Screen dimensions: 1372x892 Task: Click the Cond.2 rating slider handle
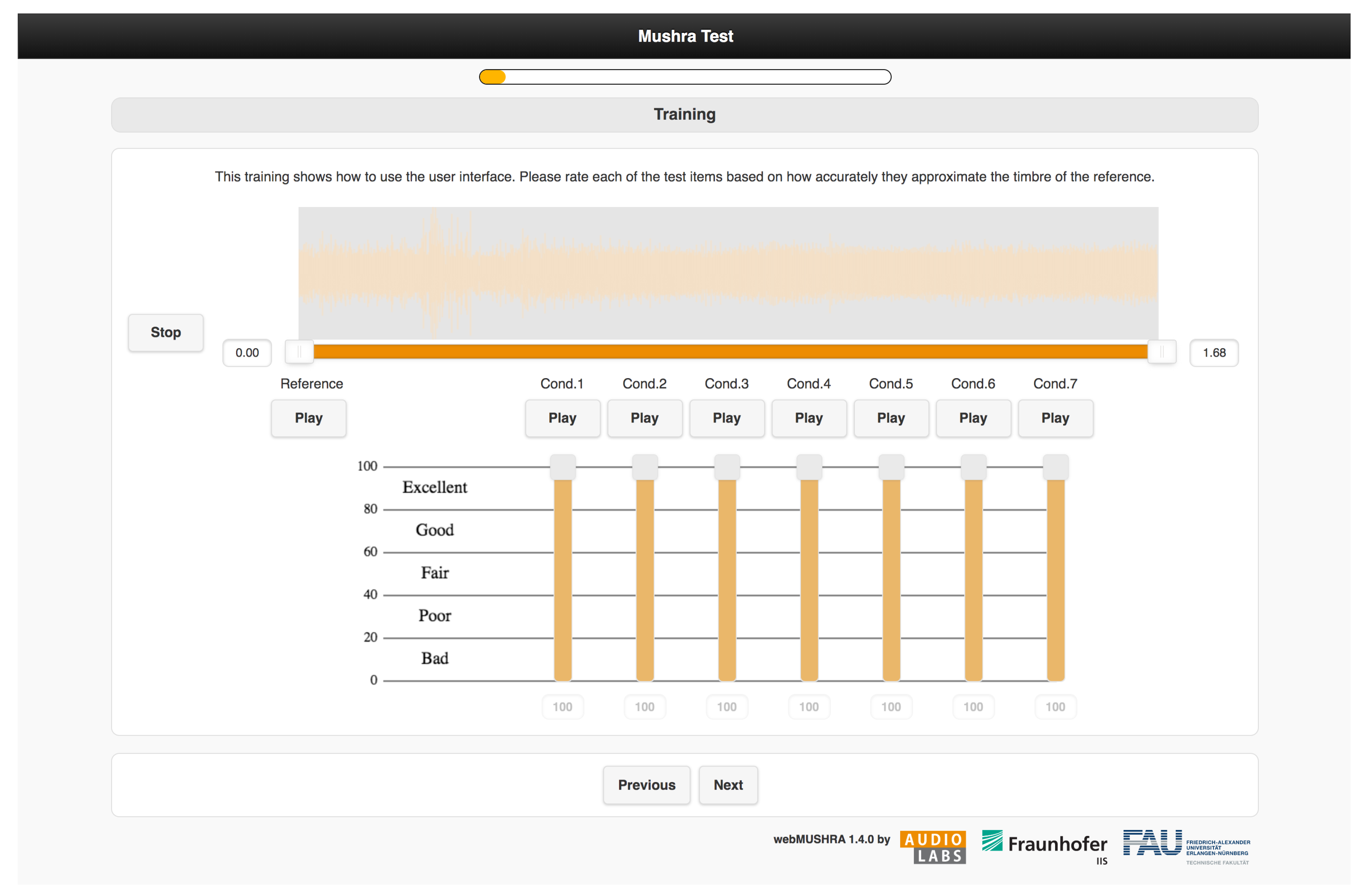[x=644, y=467]
